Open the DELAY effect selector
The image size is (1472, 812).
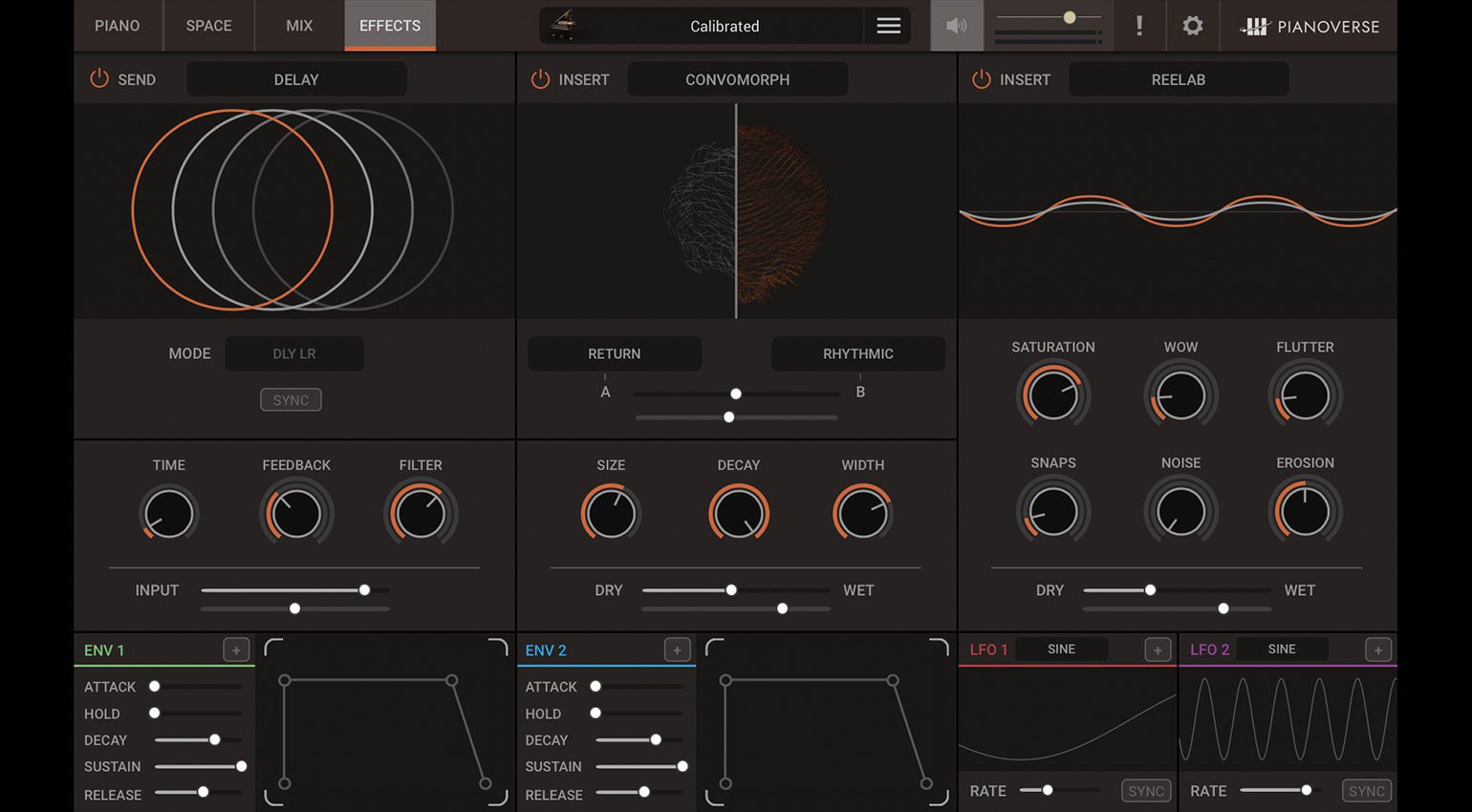[296, 79]
